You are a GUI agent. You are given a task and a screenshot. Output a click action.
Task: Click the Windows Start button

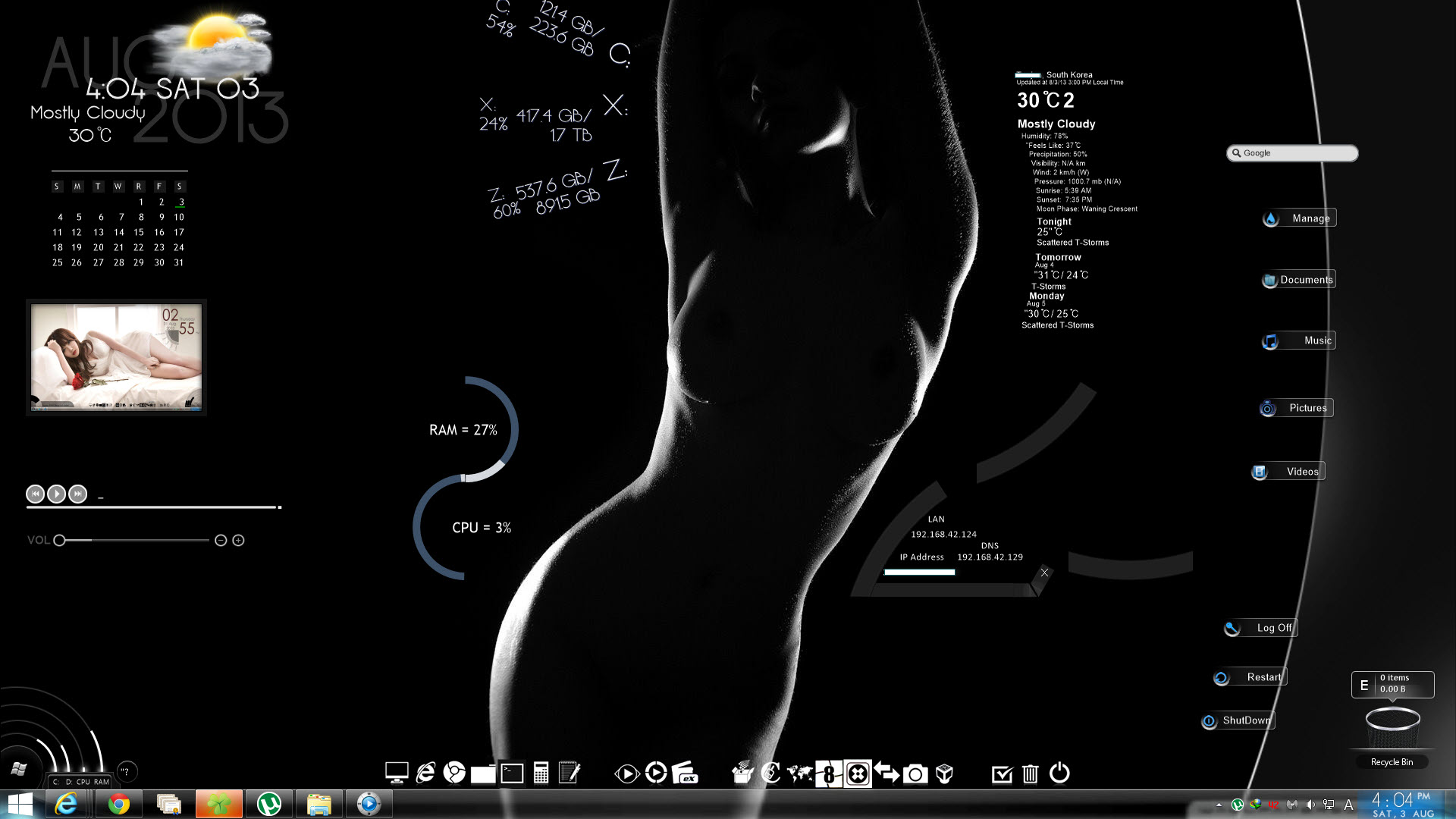[20, 804]
